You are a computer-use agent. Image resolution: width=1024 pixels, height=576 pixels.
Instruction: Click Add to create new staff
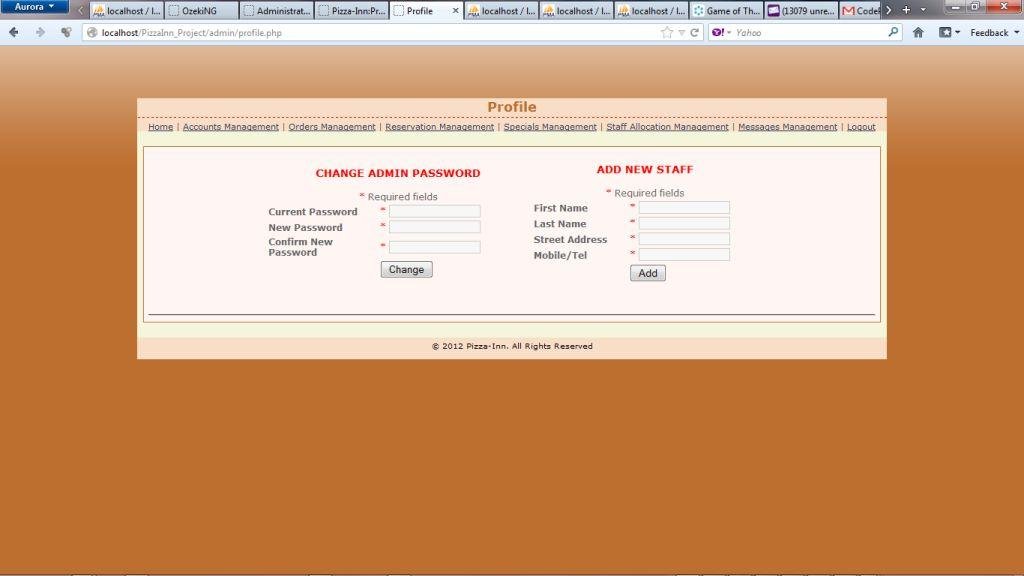(x=647, y=272)
